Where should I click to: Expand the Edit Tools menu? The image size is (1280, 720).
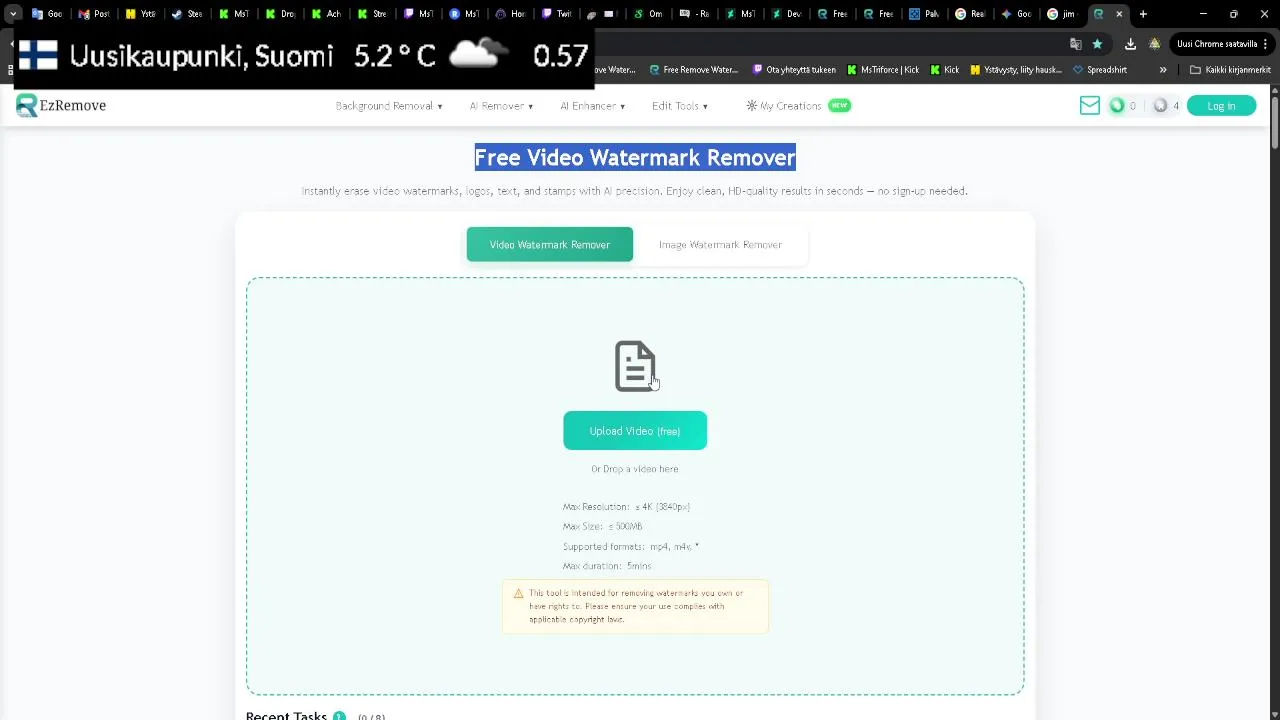680,106
